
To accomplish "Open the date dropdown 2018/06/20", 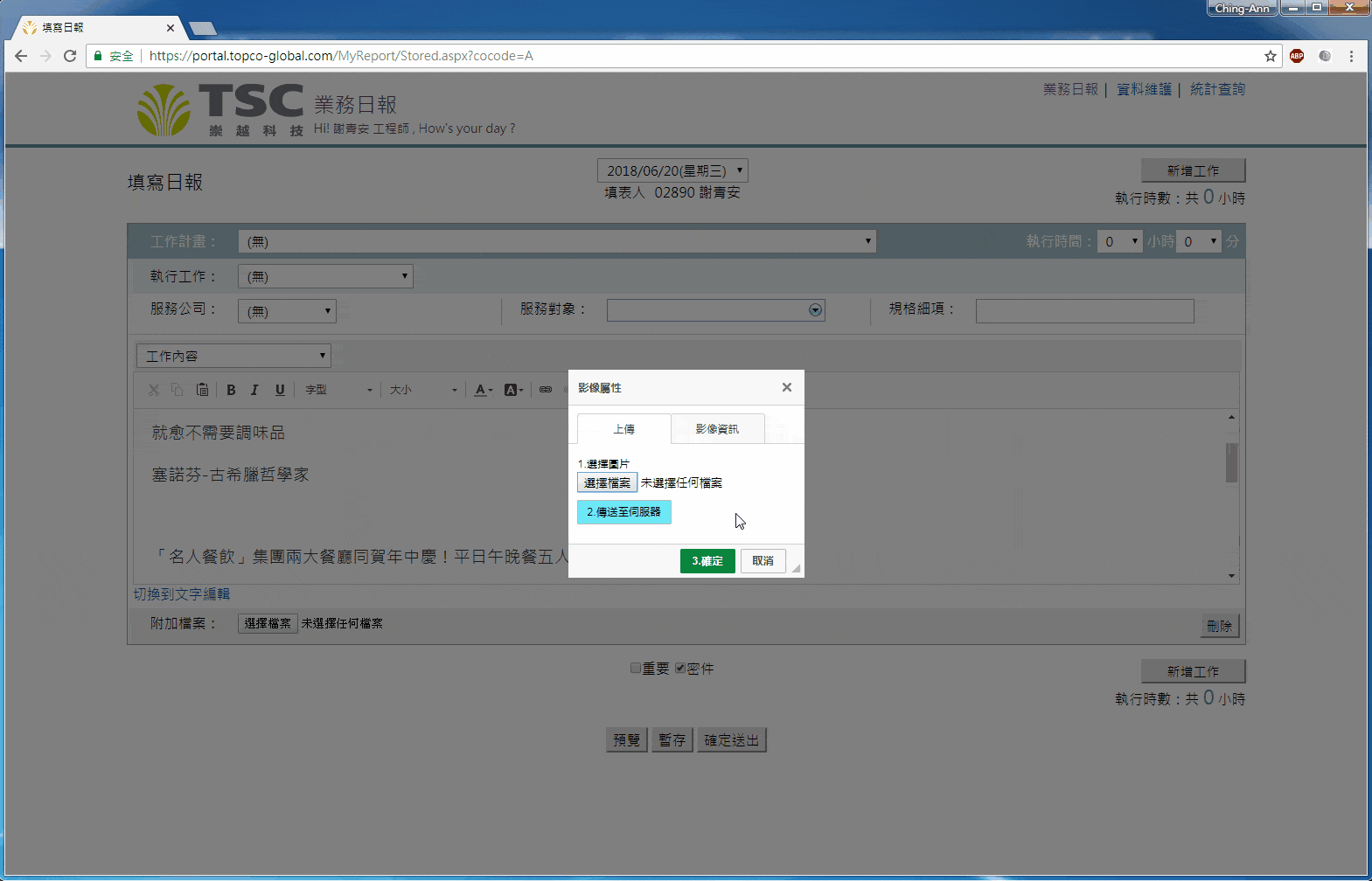I will [x=672, y=170].
